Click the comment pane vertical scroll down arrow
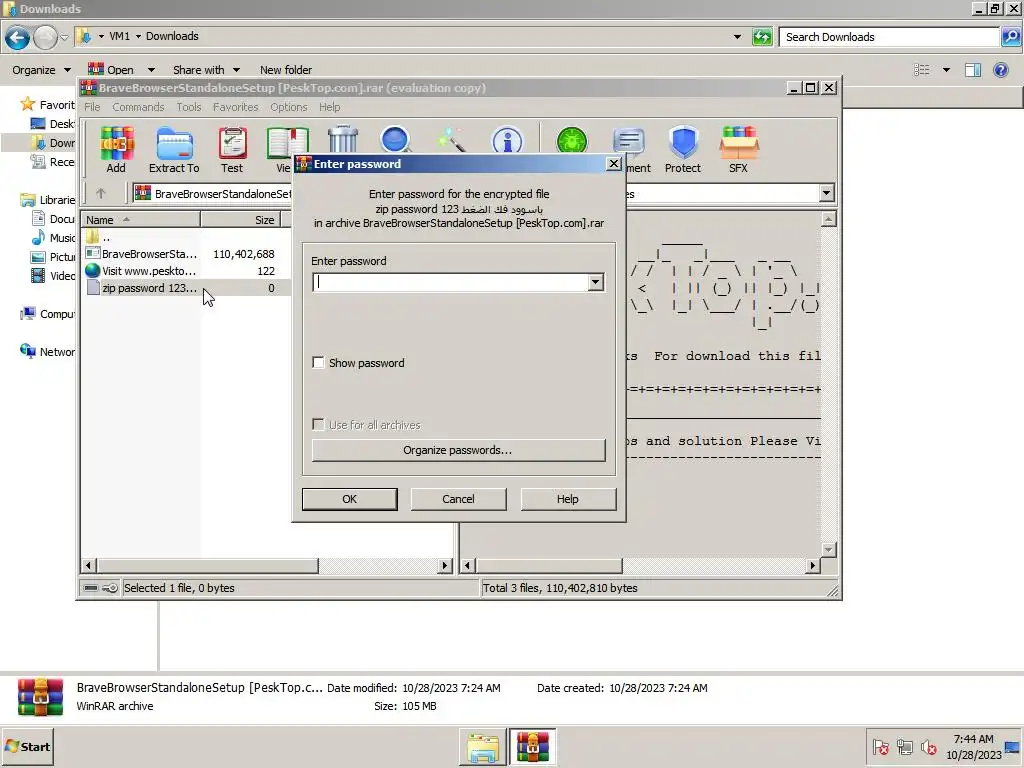1024x768 pixels. 828,550
